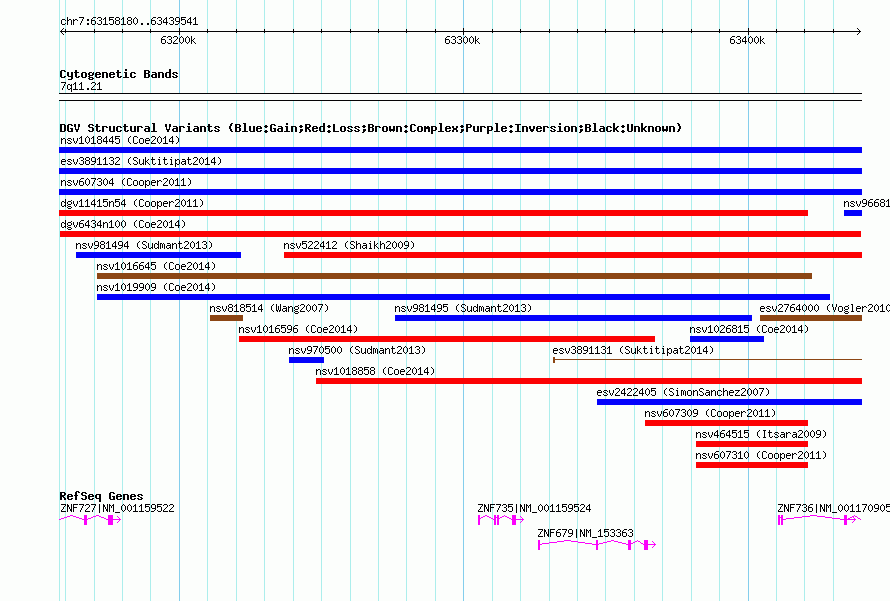Click the blue bar under nsv981495
This screenshot has height=601, width=890.
[573, 318]
